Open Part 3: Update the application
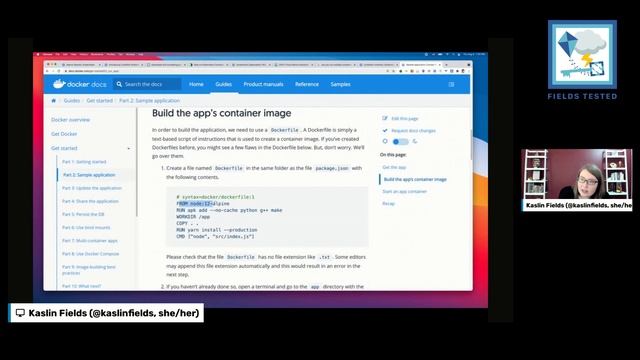This screenshot has width=640, height=360. (x=92, y=188)
